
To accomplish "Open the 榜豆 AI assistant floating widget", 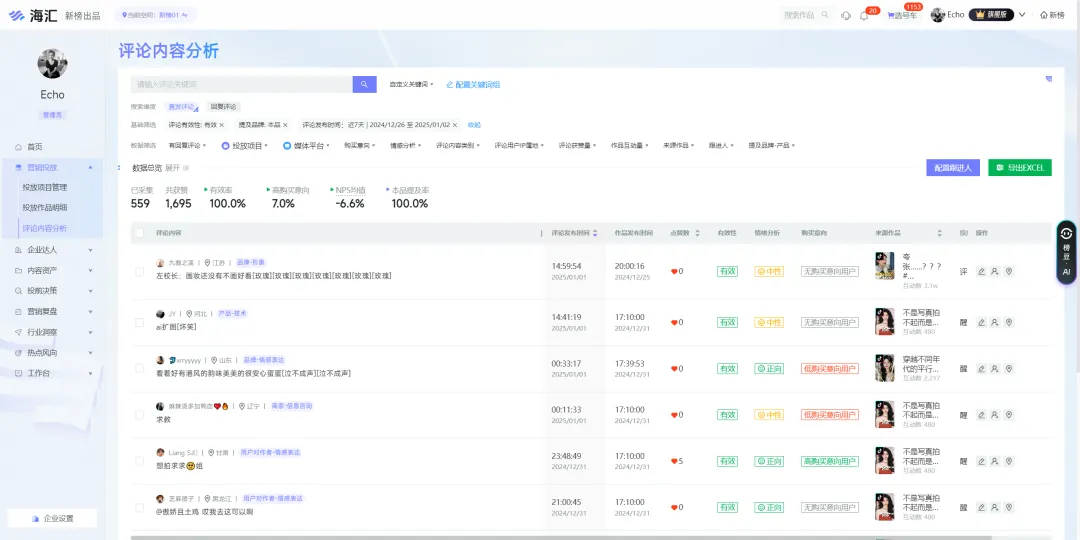I will tap(1066, 252).
